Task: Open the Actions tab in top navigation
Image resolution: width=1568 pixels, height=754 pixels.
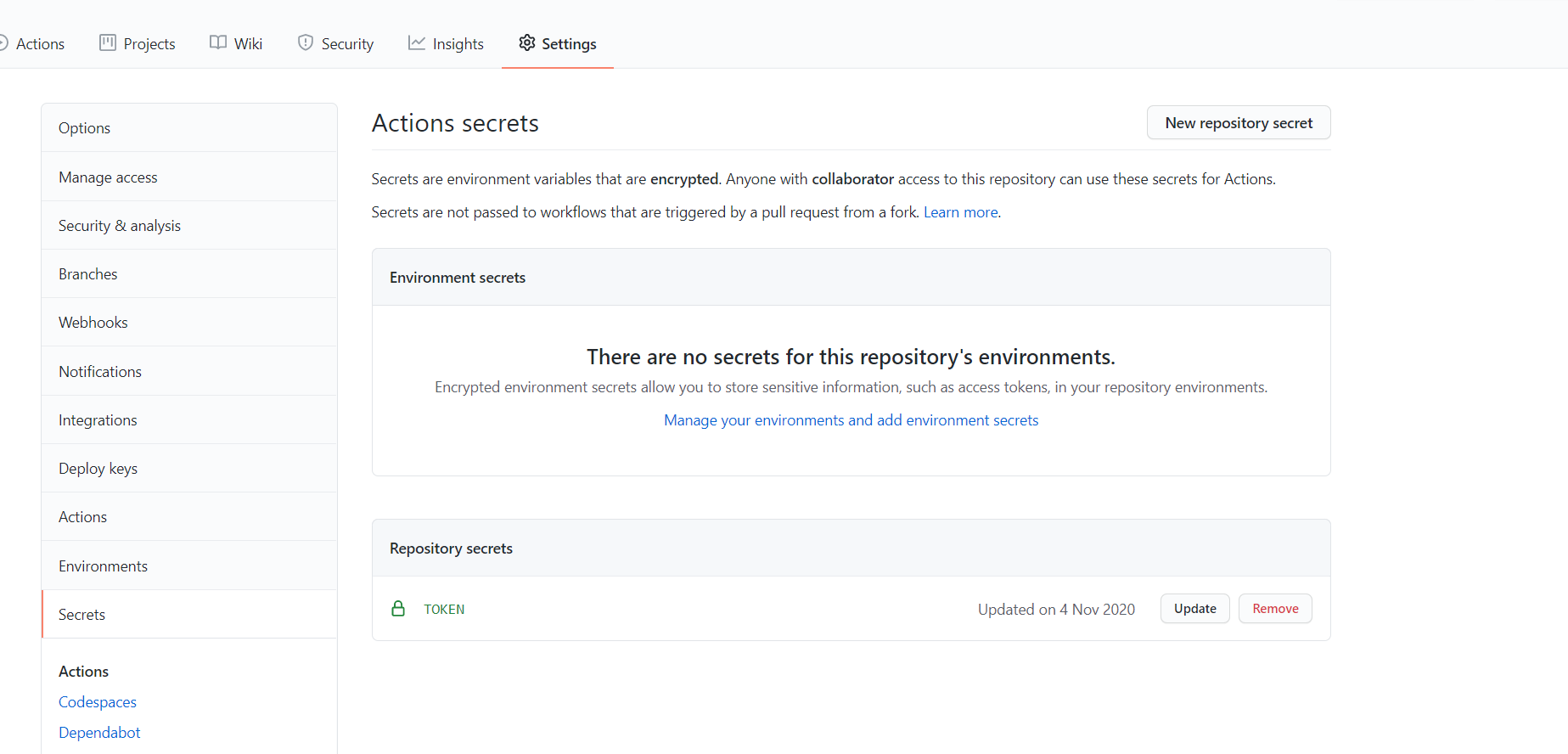Action: (x=39, y=44)
